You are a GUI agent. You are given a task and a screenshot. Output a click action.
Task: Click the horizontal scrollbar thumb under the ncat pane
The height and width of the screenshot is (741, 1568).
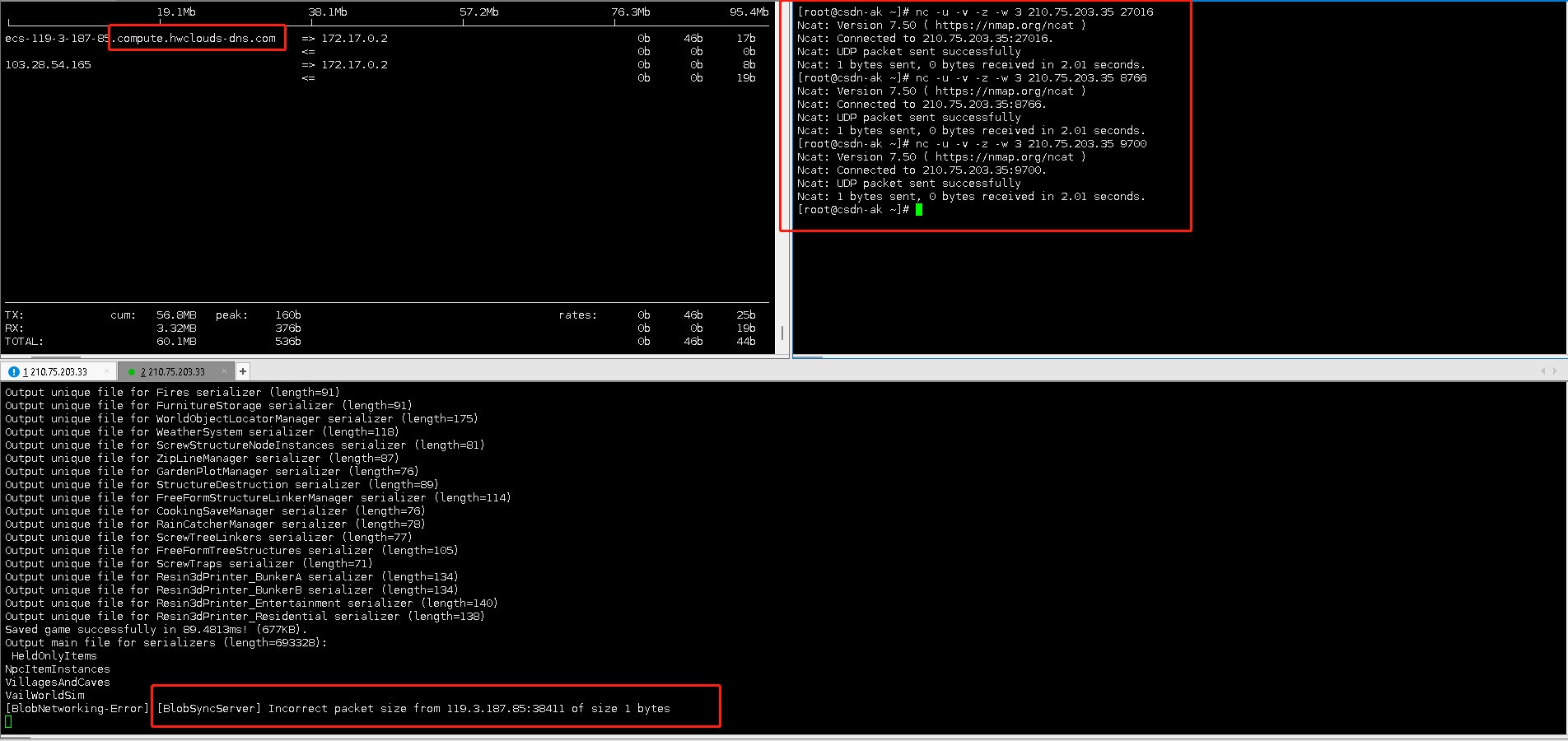coord(808,357)
